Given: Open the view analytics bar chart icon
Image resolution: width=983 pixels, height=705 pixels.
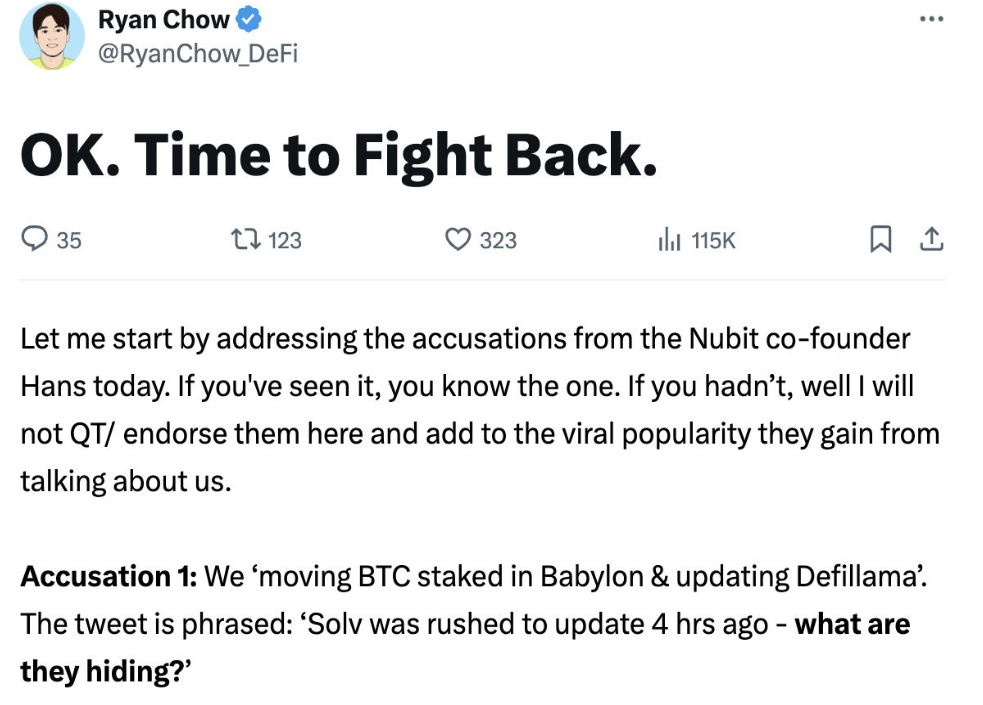Looking at the screenshot, I should click(669, 239).
